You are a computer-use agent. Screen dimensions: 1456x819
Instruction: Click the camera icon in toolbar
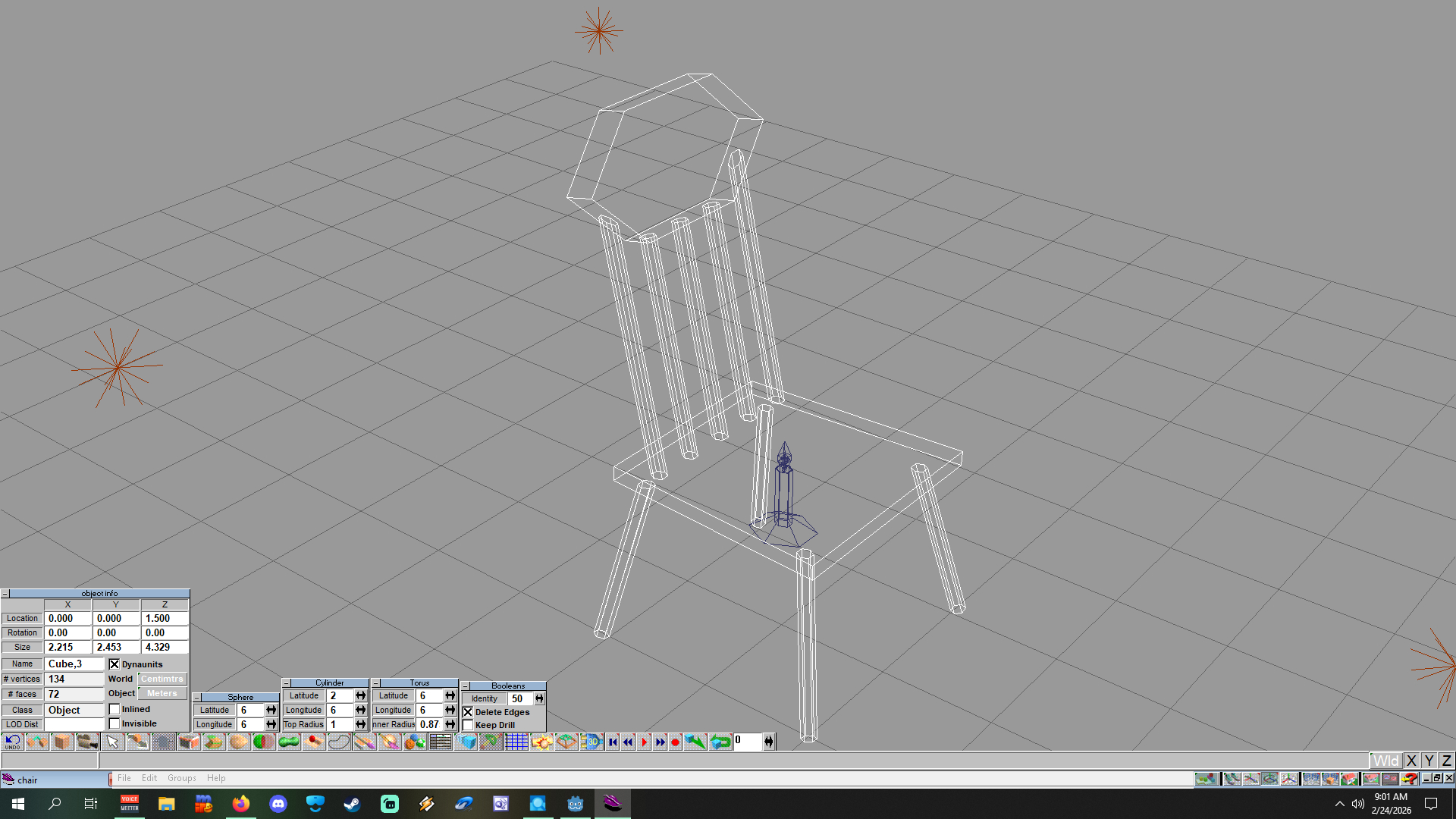pos(87,742)
